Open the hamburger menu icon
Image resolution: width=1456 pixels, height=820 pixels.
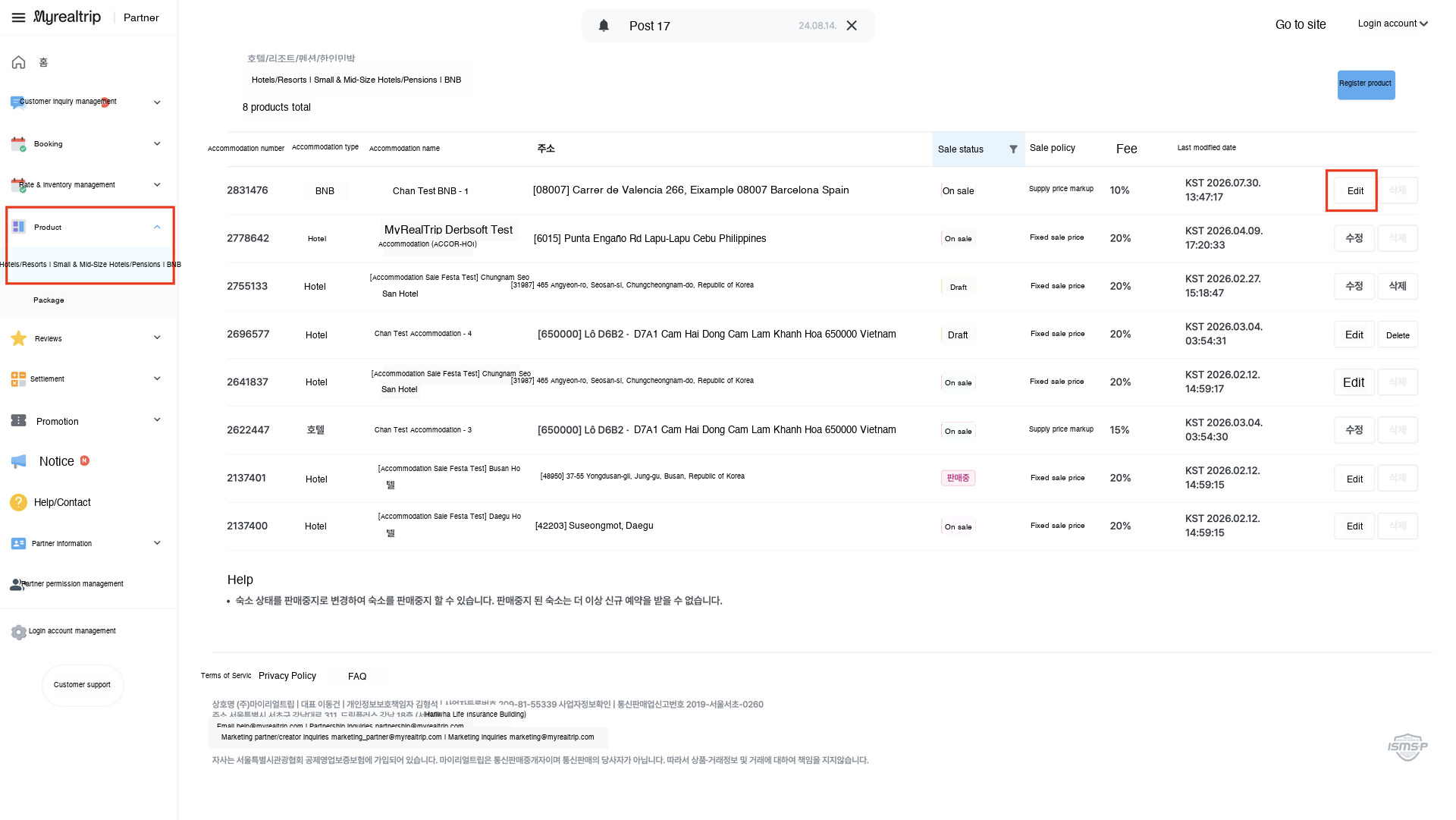pyautogui.click(x=18, y=17)
